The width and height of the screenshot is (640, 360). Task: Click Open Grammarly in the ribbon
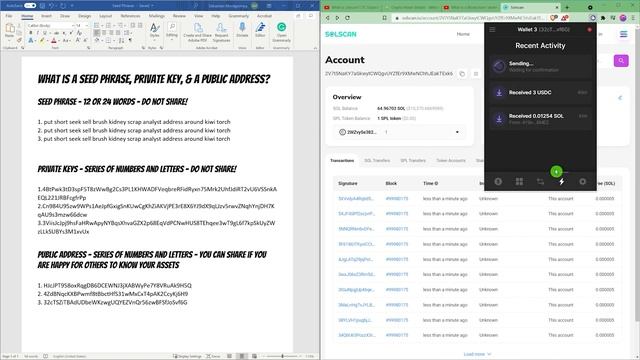pos(281,32)
